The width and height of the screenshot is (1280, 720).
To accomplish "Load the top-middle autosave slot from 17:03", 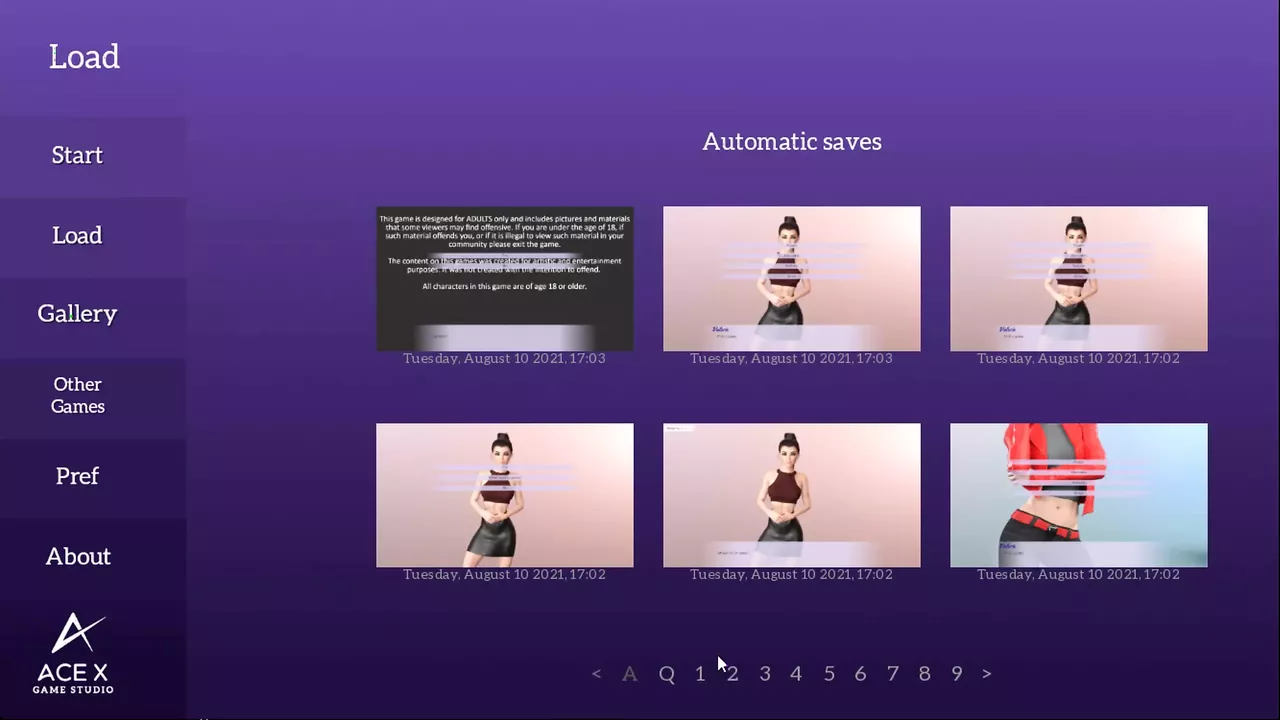I will point(791,279).
